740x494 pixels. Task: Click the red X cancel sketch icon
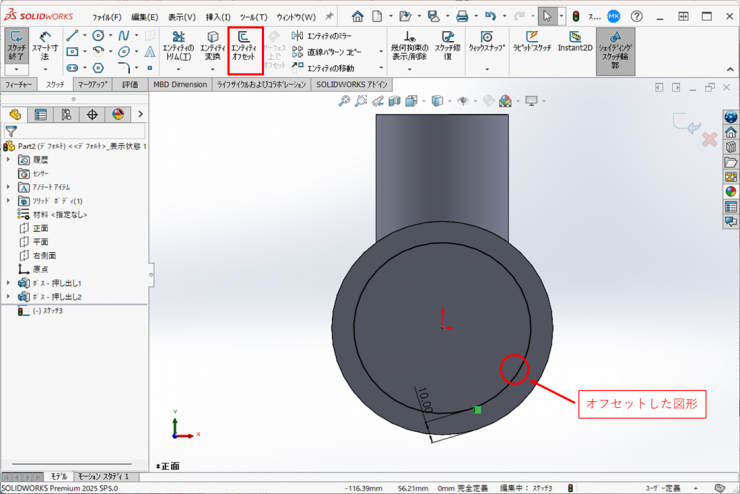(709, 139)
